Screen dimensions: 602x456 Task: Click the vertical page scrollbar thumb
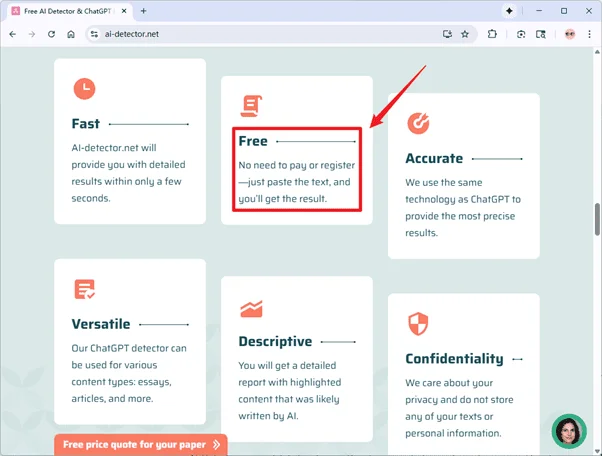pos(597,219)
